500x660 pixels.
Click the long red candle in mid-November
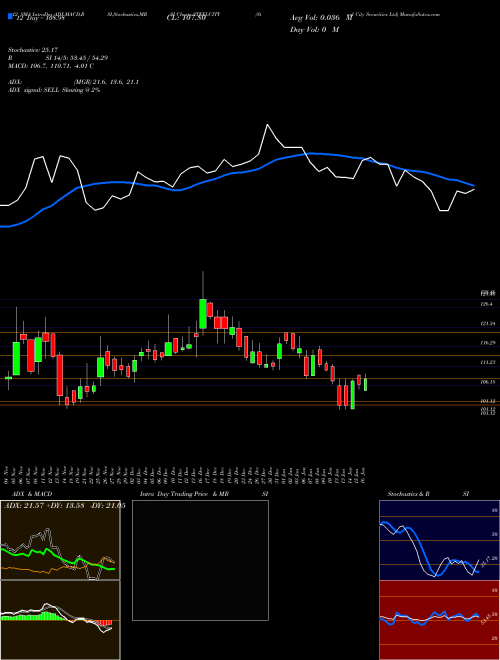coord(60,375)
